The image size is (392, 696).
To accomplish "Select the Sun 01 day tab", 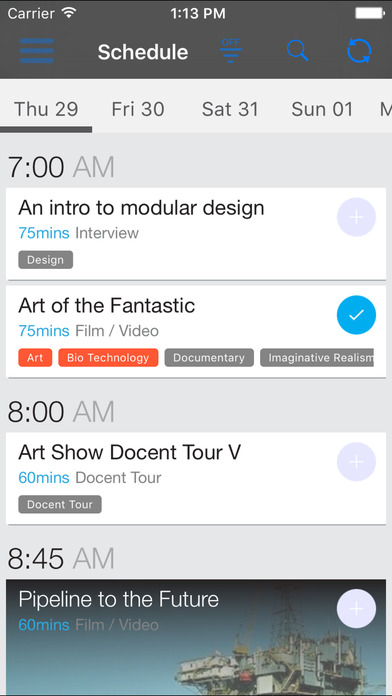I will [322, 109].
